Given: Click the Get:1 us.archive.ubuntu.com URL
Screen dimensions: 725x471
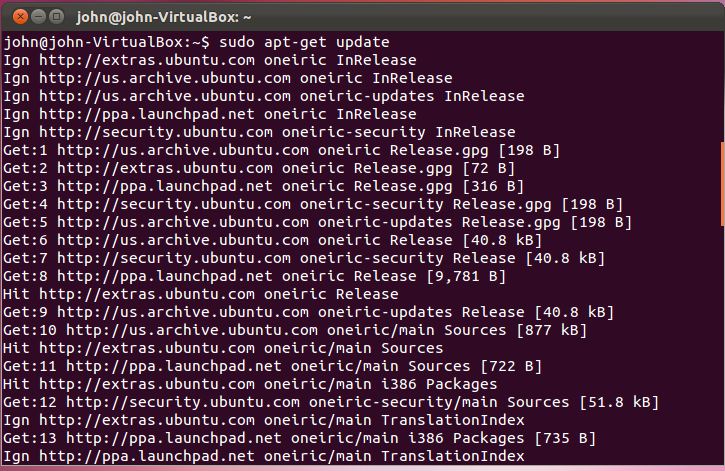Looking at the screenshot, I should click(183, 150).
